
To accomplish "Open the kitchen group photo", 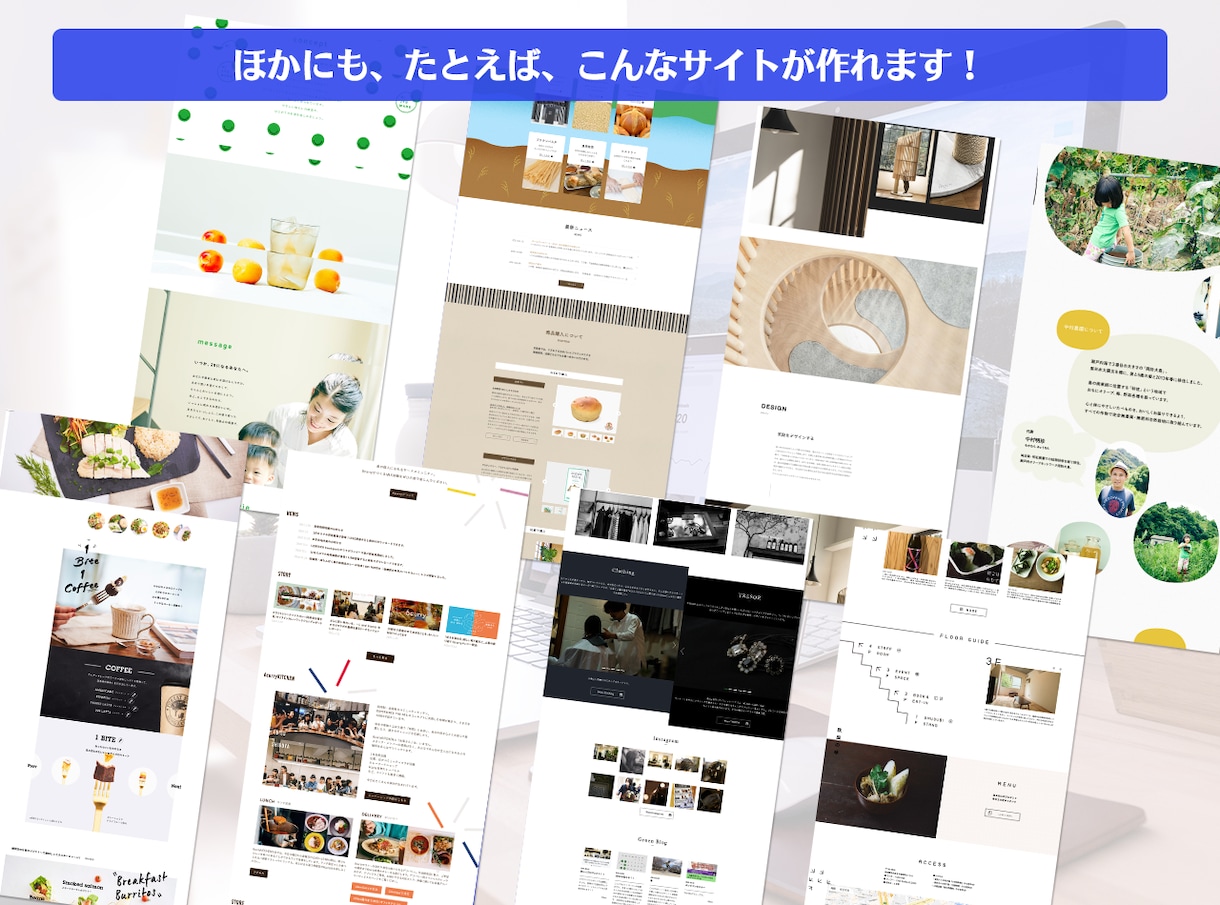I will click(315, 743).
